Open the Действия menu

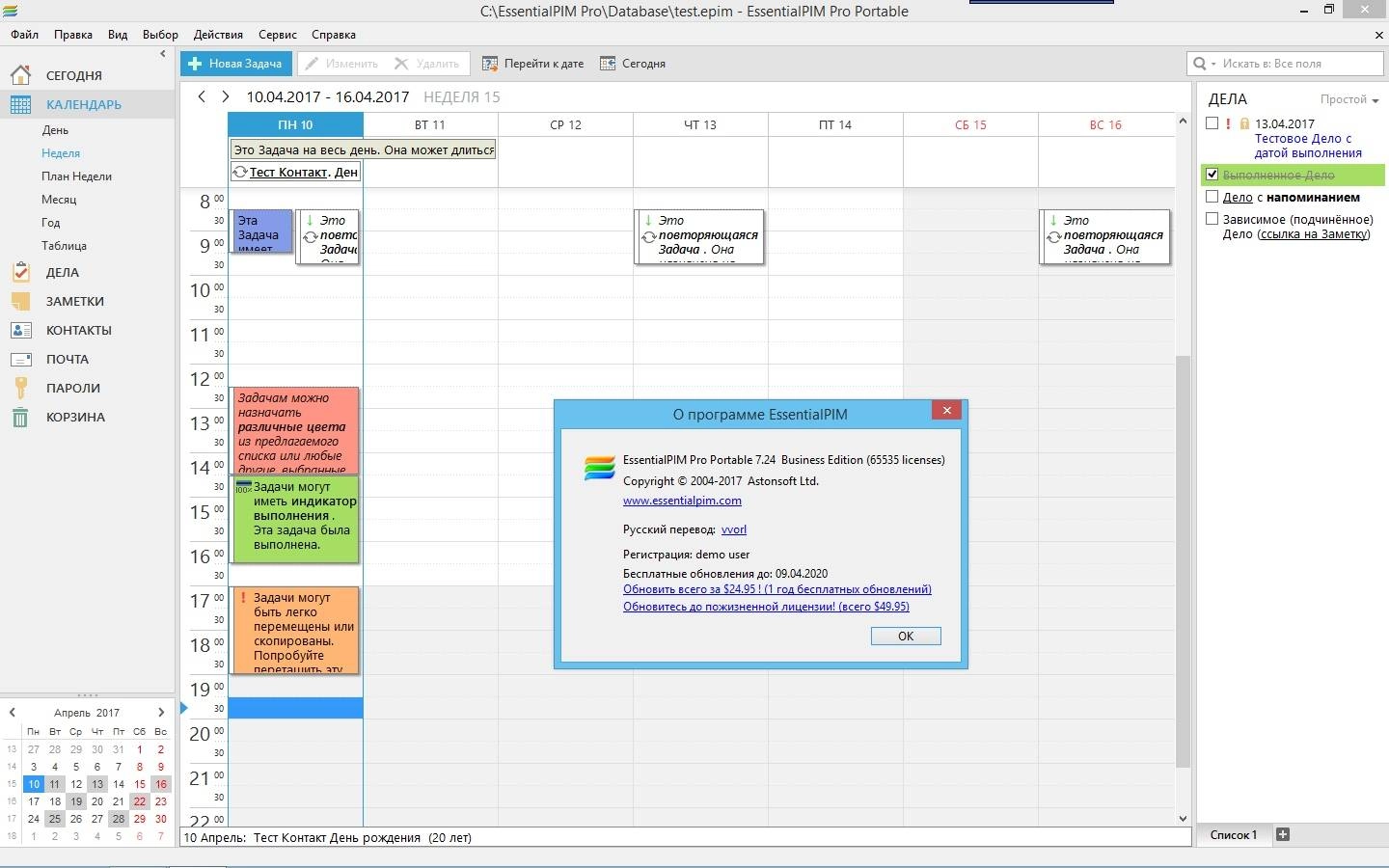pyautogui.click(x=218, y=35)
